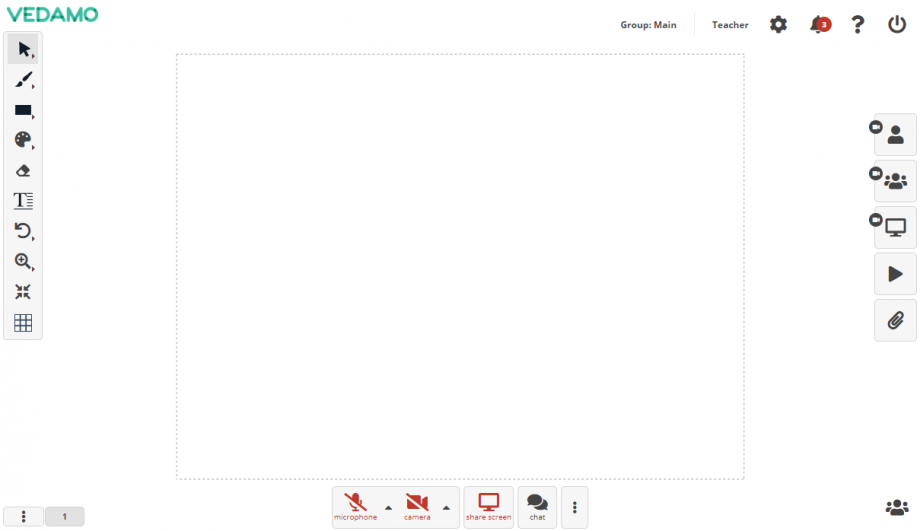The height and width of the screenshot is (531, 920).
Task: Toggle the whiteboard grid
Action: click(24, 323)
